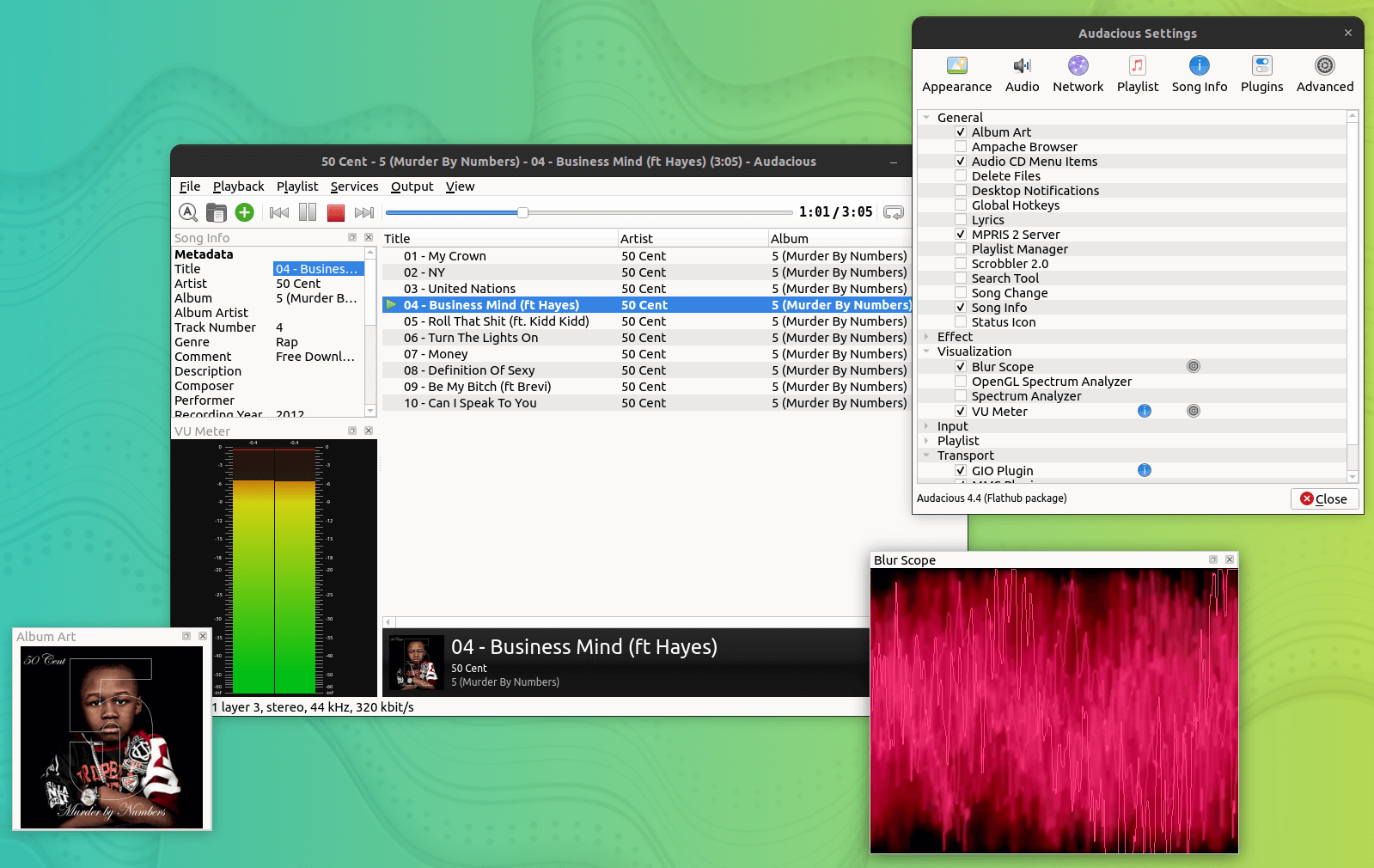This screenshot has width=1374, height=868.
Task: Click the small album thumbnail in info bar
Action: tap(416, 663)
